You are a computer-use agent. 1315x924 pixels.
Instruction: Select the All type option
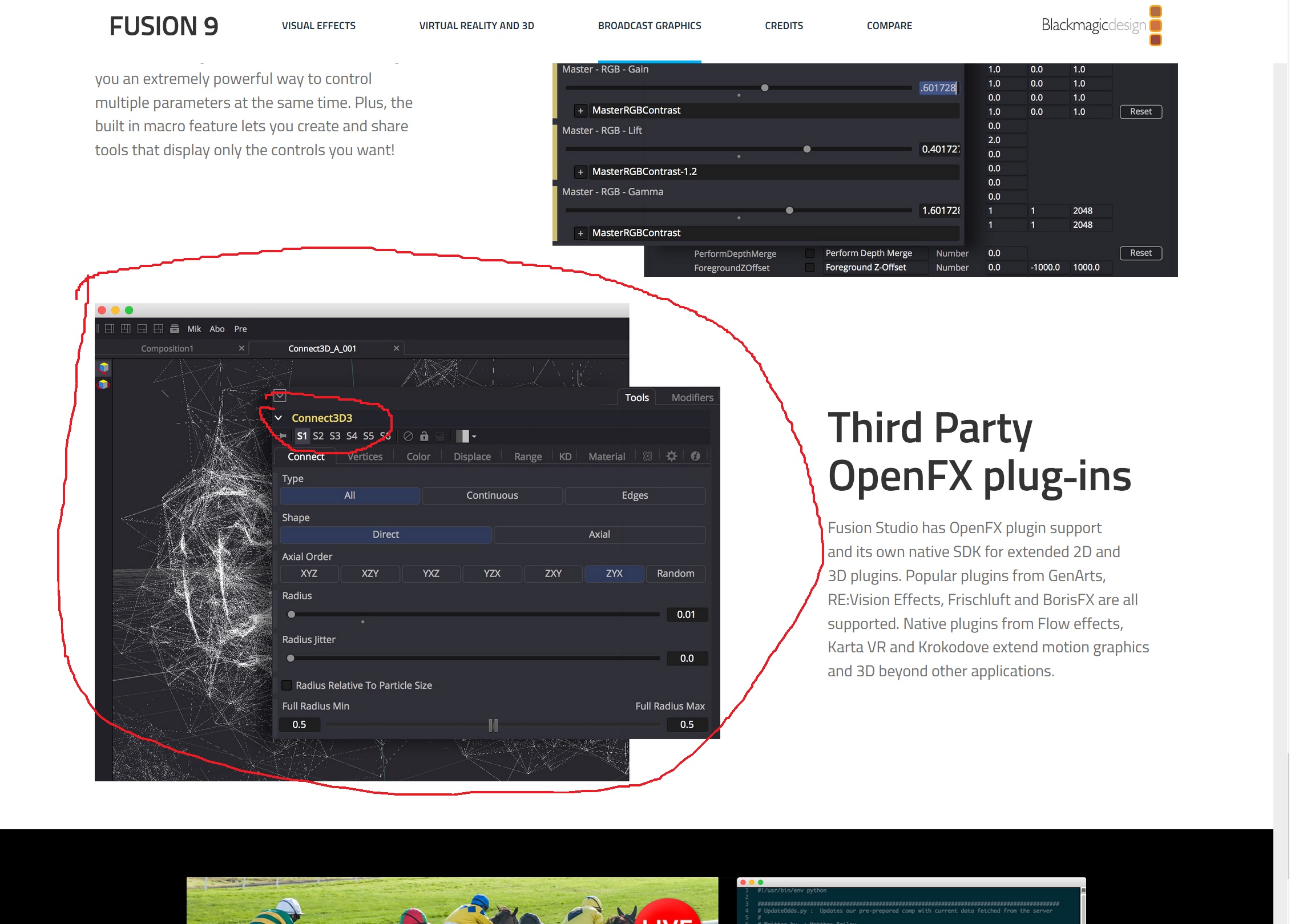(x=350, y=495)
